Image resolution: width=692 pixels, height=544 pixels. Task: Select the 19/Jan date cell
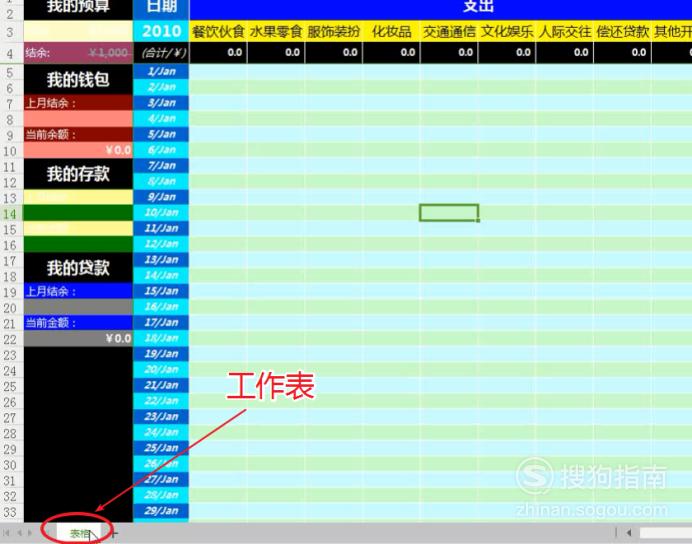(161, 353)
